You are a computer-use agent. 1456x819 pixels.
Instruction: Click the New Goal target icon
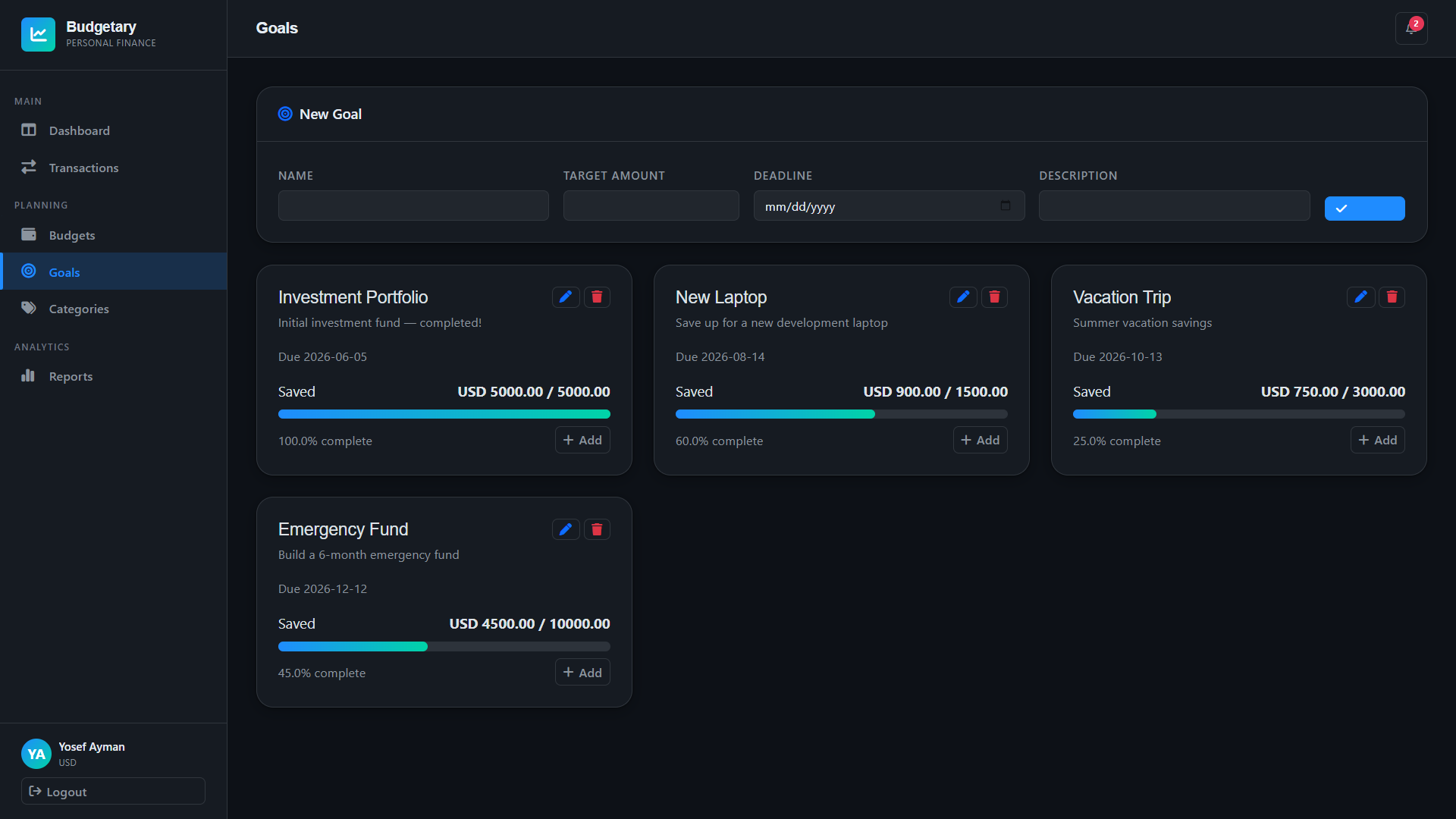285,114
